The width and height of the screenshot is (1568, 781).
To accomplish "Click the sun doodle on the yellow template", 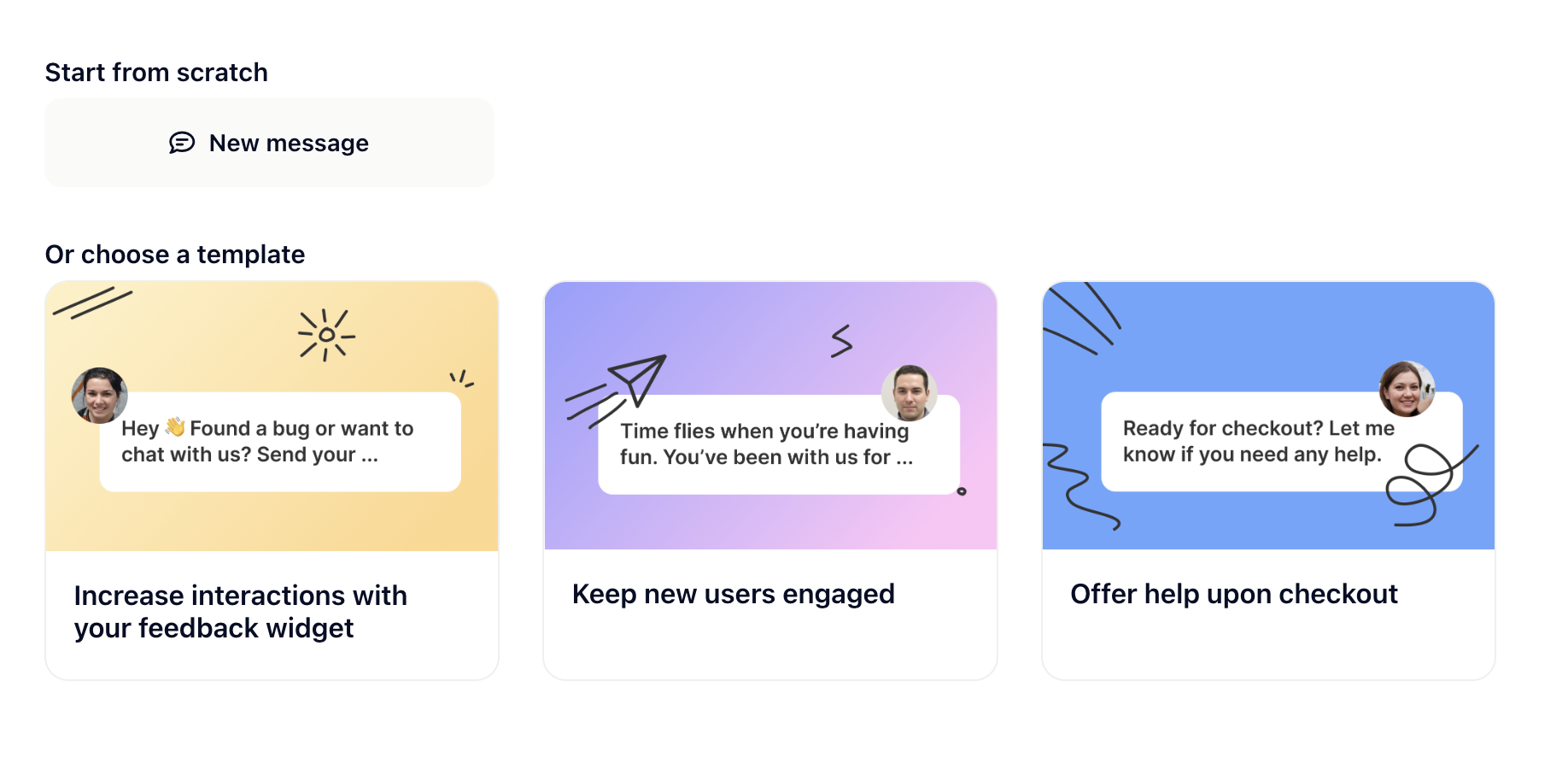I will tap(325, 335).
